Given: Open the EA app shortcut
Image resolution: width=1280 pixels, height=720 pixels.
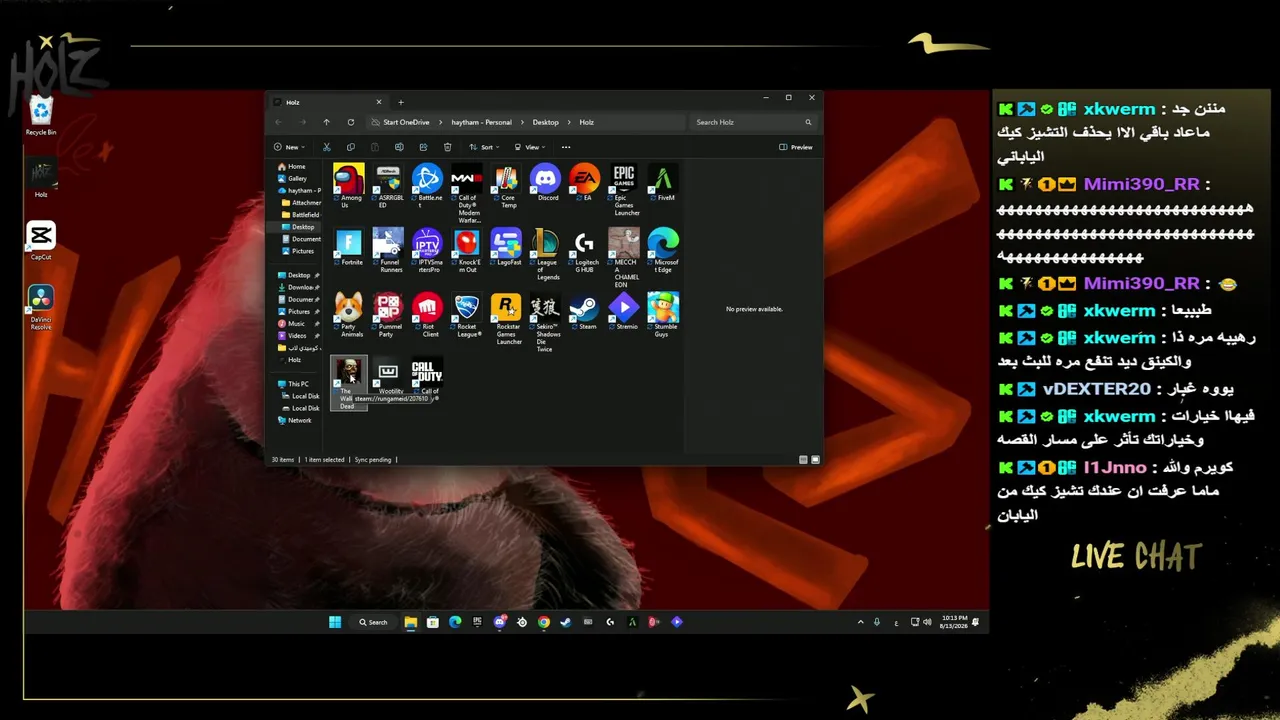Looking at the screenshot, I should click(x=585, y=183).
